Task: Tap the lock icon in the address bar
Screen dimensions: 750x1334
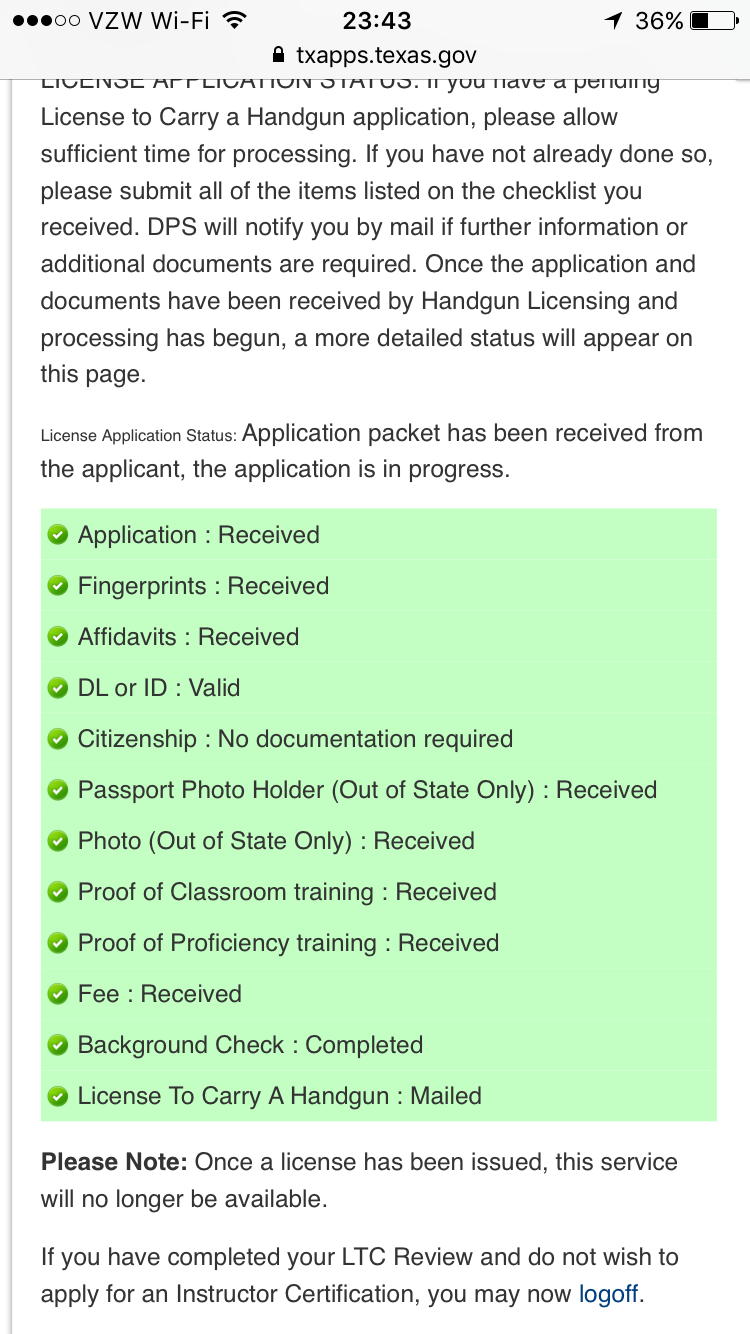Action: pyautogui.click(x=279, y=55)
